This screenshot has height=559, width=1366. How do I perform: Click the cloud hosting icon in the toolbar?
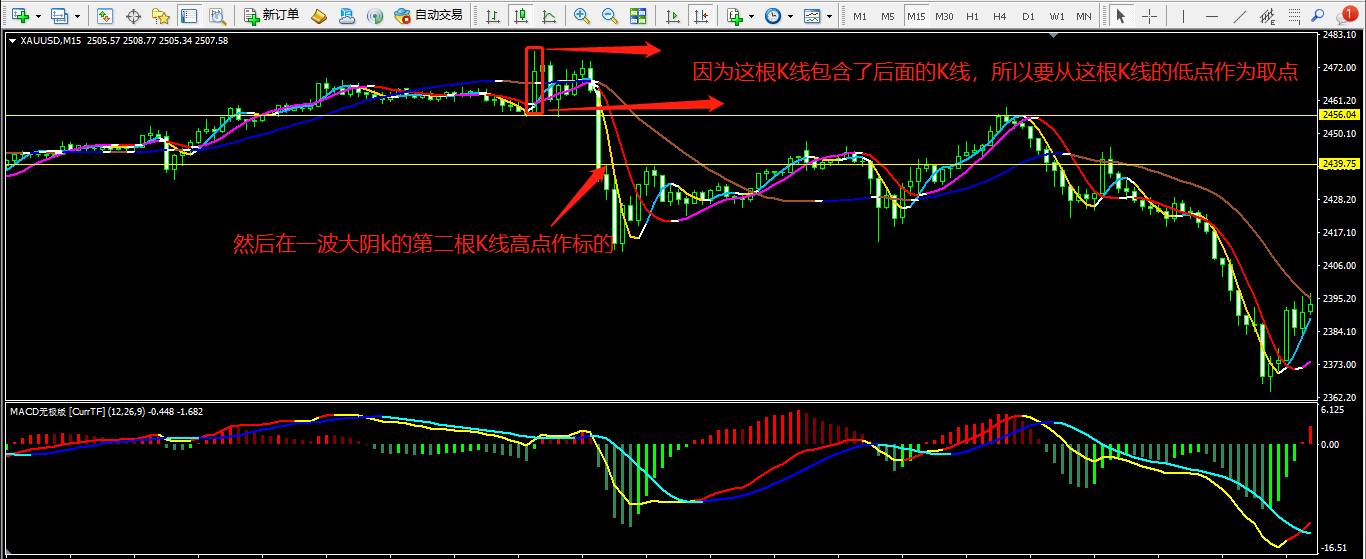point(346,16)
